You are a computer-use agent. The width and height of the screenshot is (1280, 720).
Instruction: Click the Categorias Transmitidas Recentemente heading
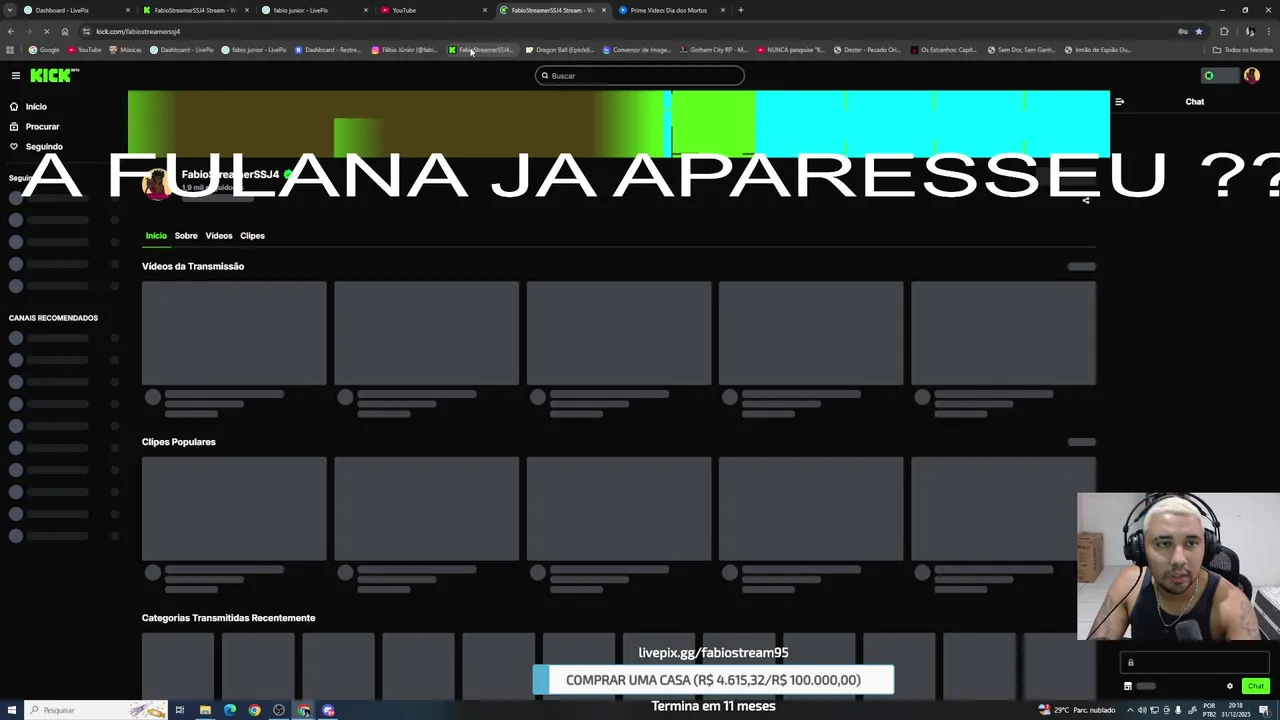(228, 618)
